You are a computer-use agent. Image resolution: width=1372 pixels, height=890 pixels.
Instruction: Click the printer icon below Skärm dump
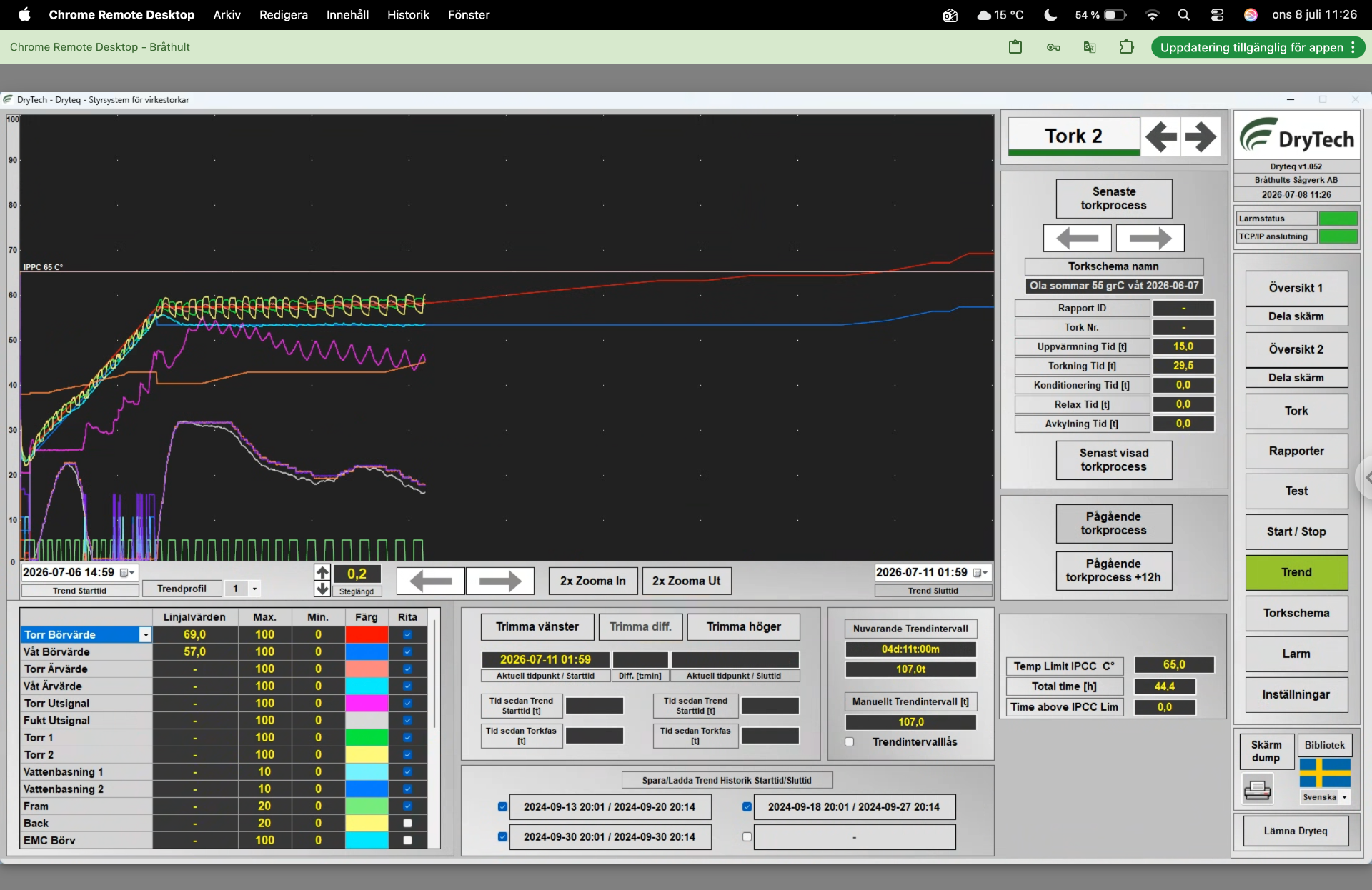[x=1257, y=790]
